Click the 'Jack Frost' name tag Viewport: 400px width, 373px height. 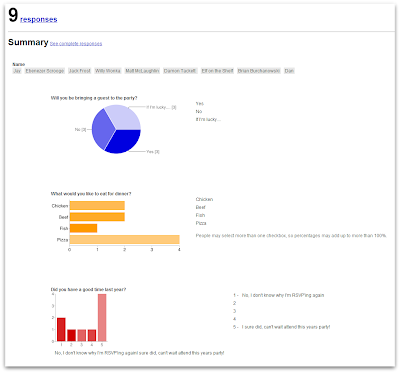pos(79,71)
